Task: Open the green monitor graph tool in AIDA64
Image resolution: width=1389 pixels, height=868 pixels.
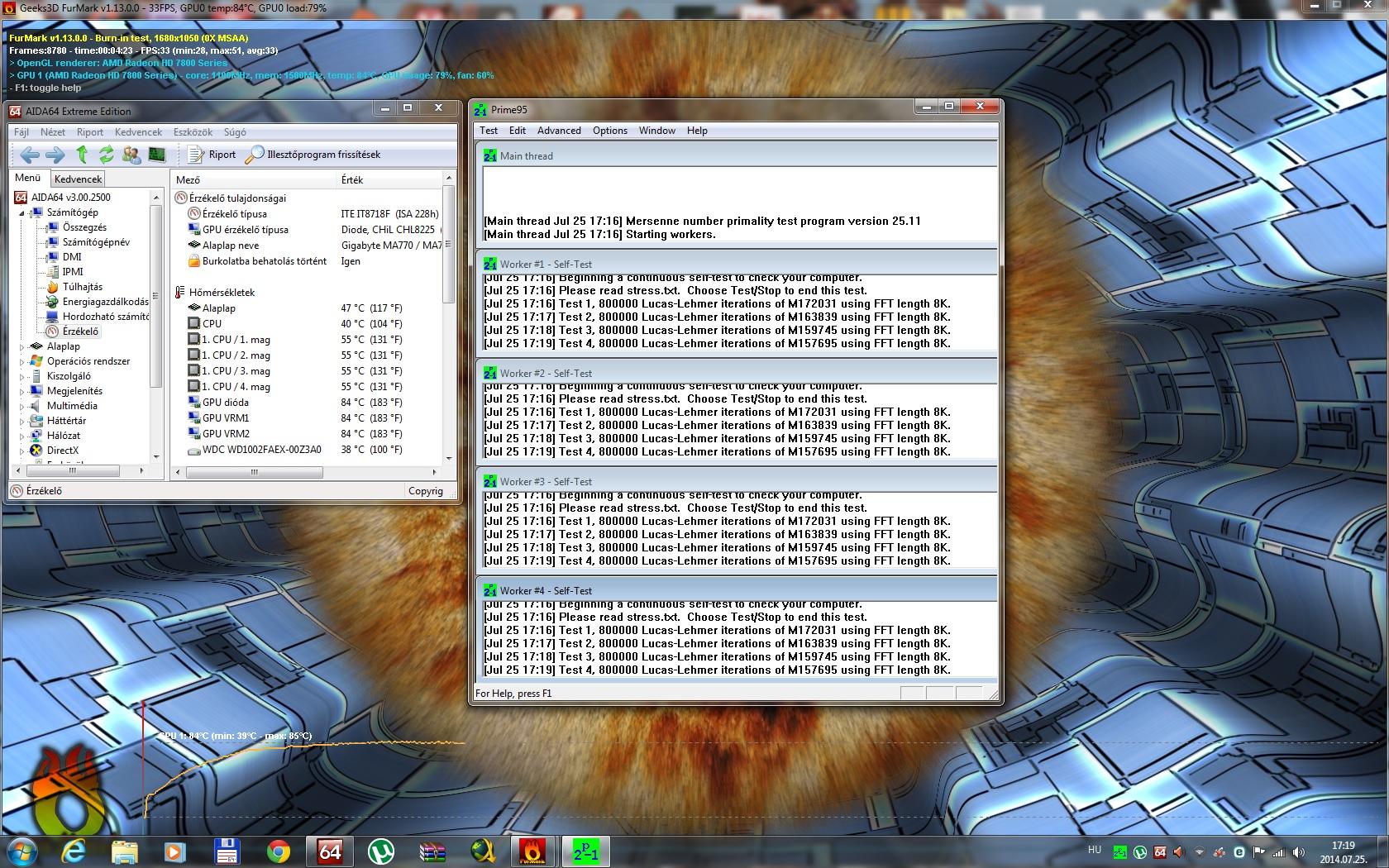Action: click(156, 155)
